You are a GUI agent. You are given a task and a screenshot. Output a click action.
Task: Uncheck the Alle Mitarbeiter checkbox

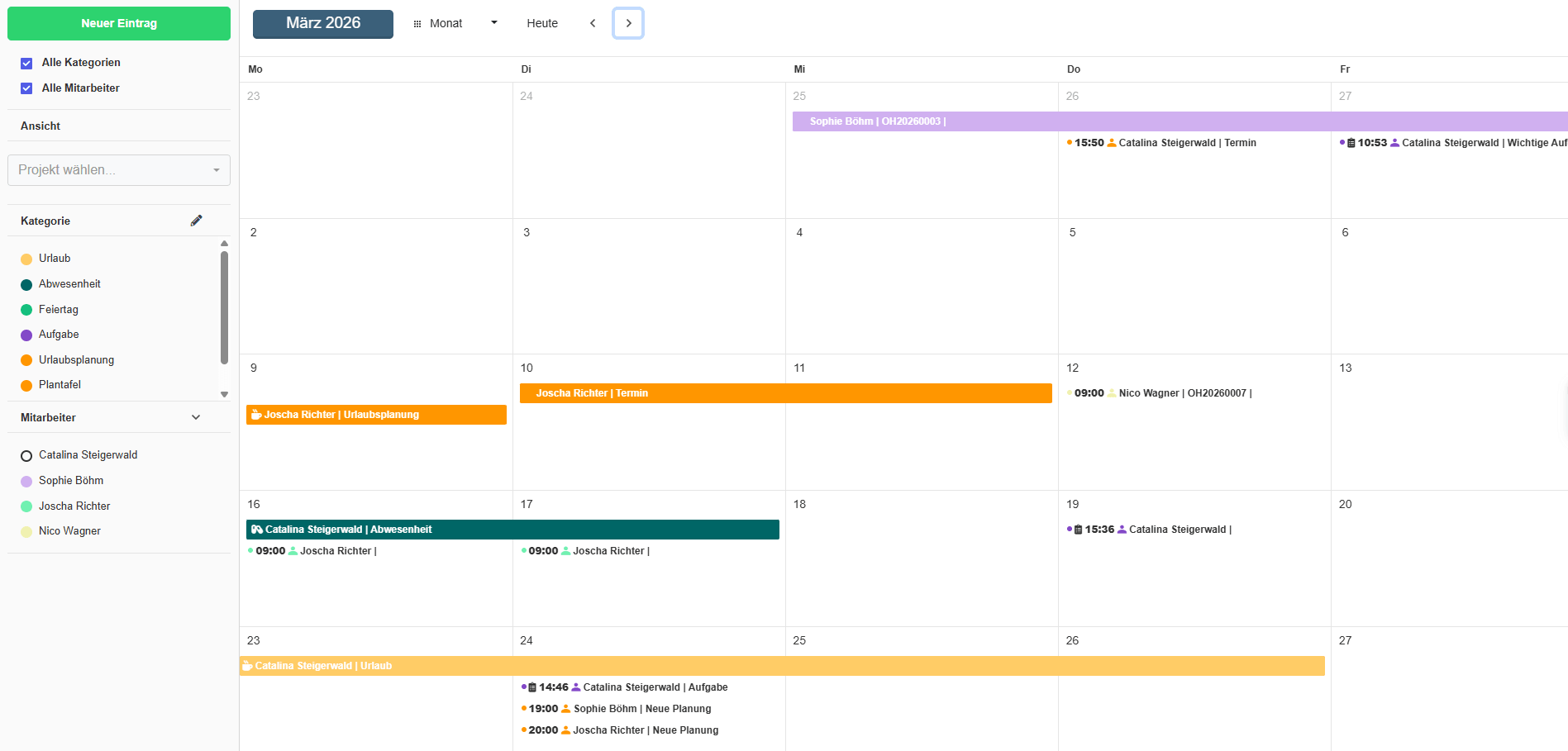coord(26,88)
